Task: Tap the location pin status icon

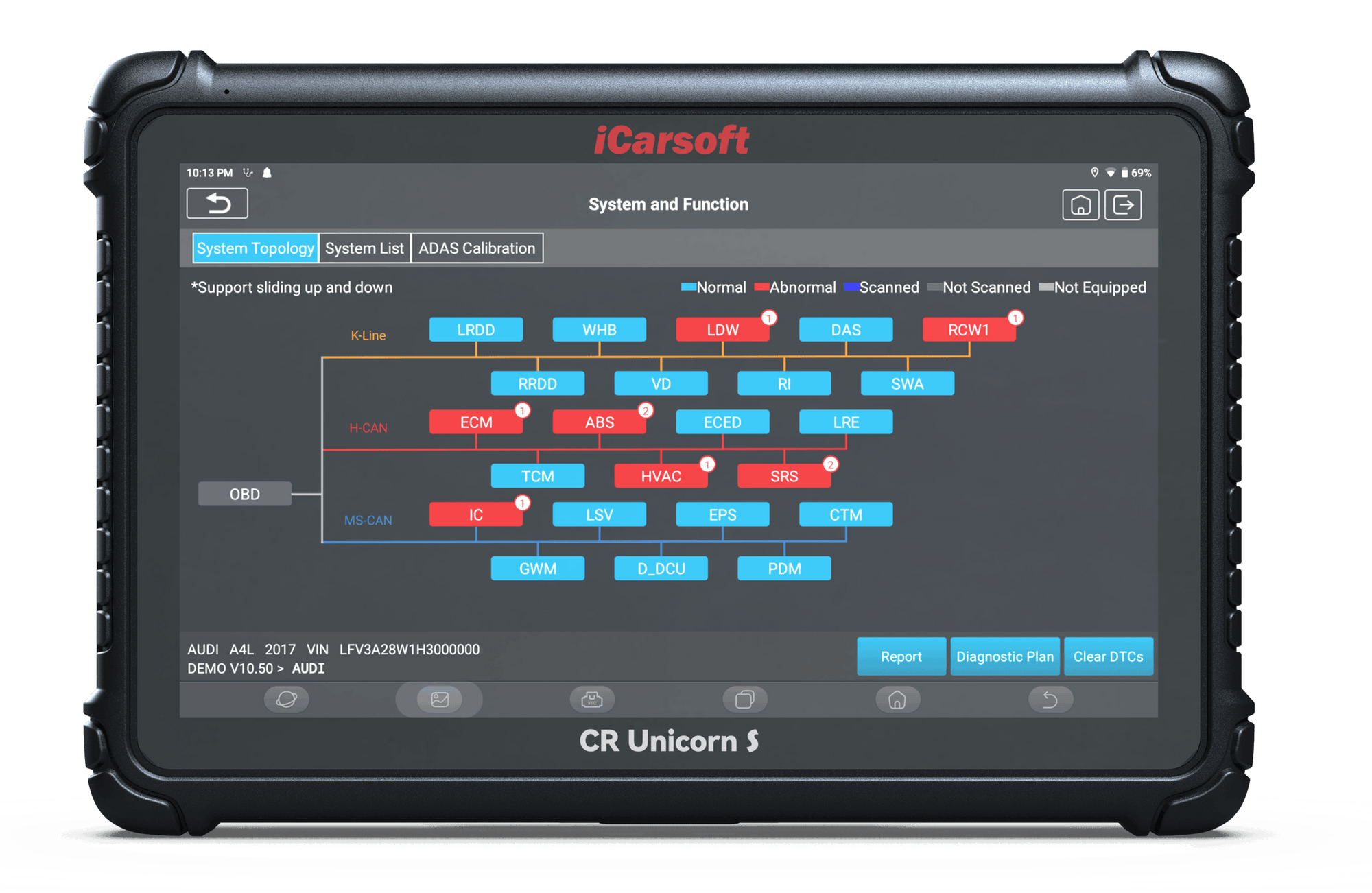Action: 1095,173
